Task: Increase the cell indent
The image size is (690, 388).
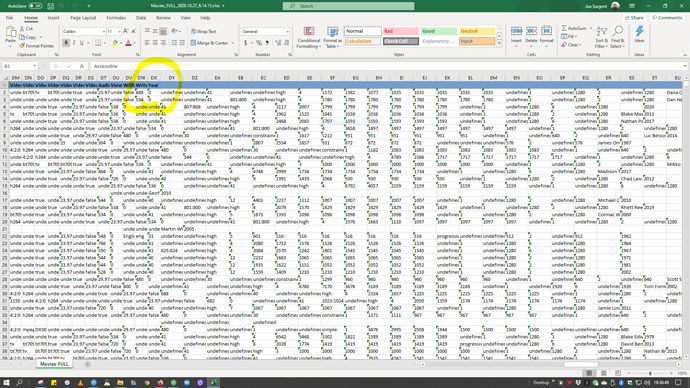Action: 182,43
